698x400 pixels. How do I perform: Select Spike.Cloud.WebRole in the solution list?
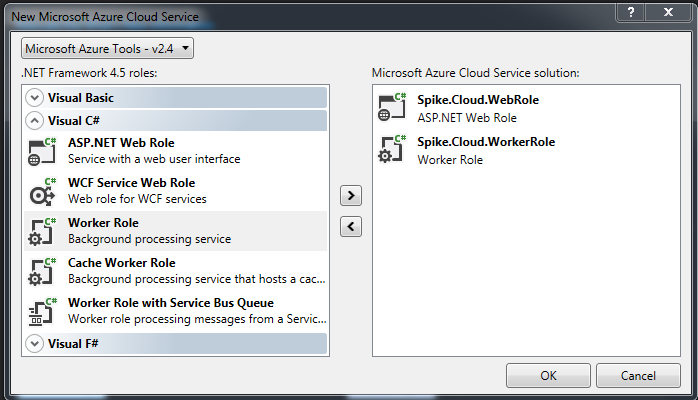(x=526, y=108)
